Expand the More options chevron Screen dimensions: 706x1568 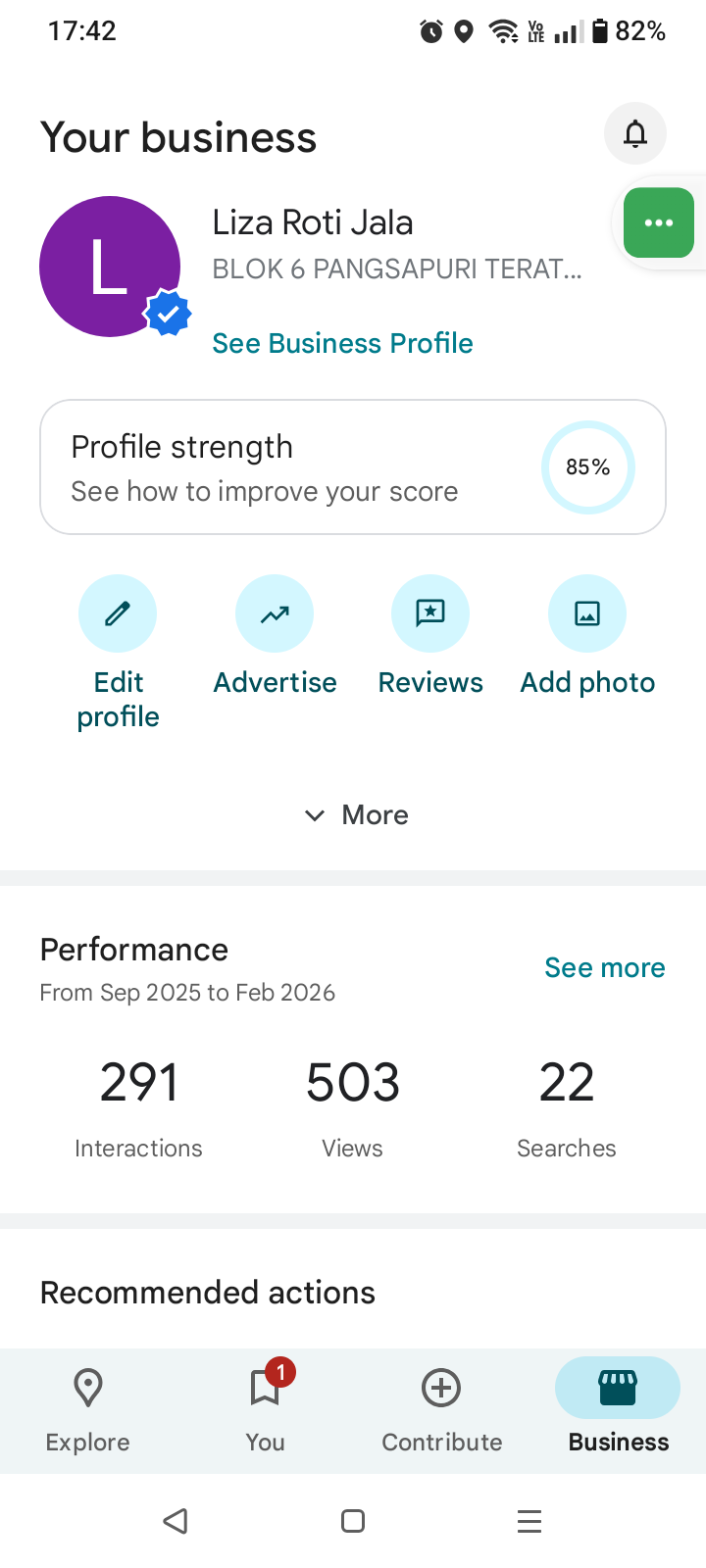click(355, 815)
